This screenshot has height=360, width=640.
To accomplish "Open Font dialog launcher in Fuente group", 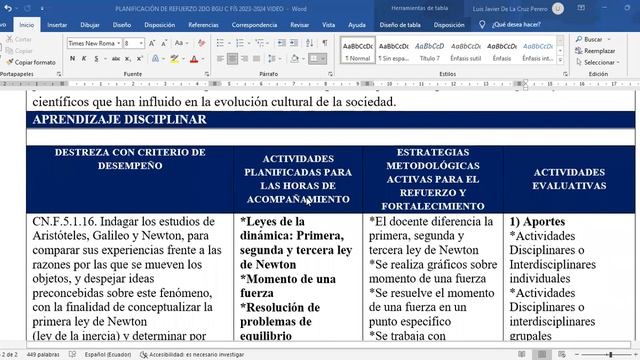I will coord(207,74).
